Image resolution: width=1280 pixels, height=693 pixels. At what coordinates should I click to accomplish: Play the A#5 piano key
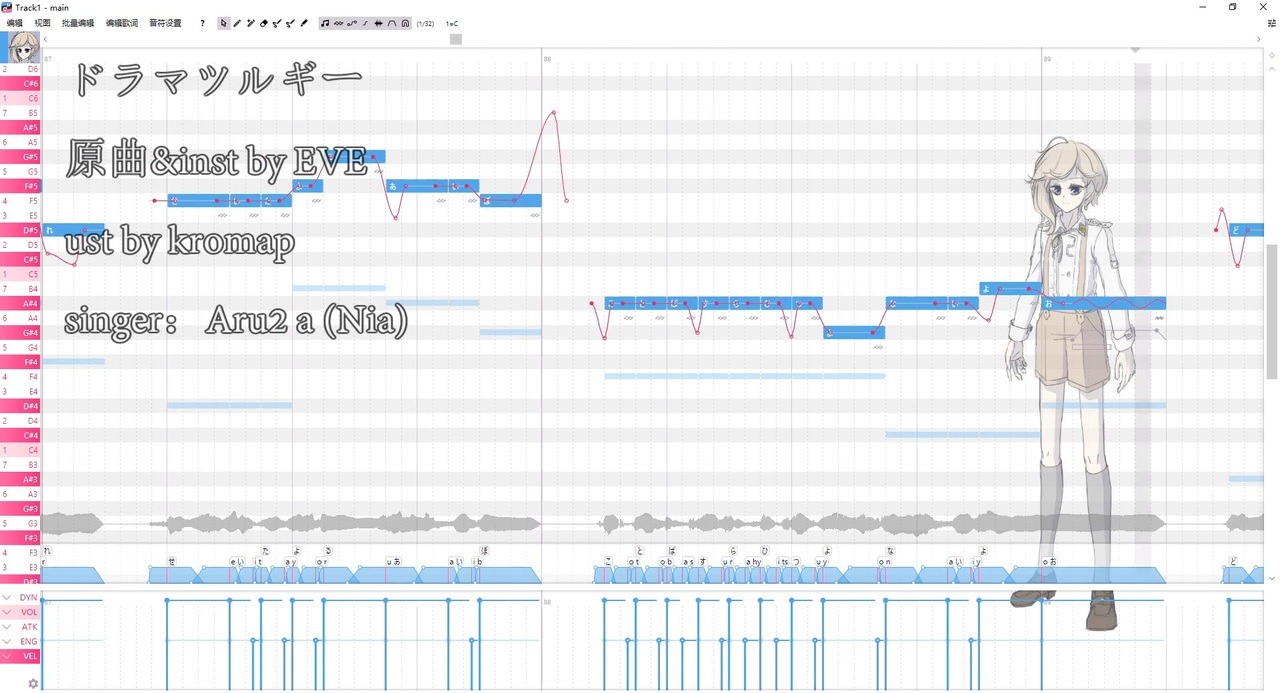click(20, 128)
